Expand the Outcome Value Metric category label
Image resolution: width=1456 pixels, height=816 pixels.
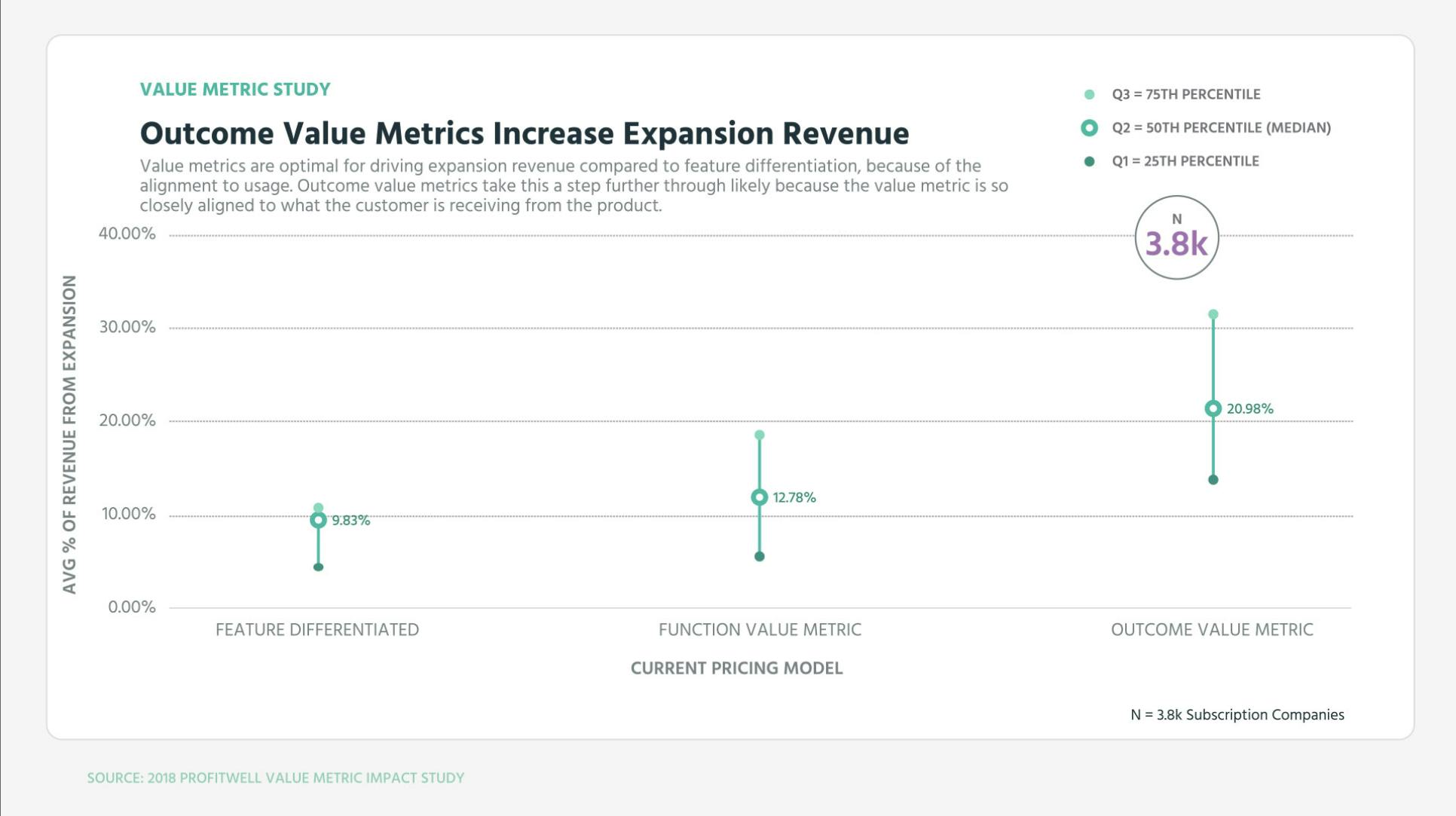[1213, 629]
